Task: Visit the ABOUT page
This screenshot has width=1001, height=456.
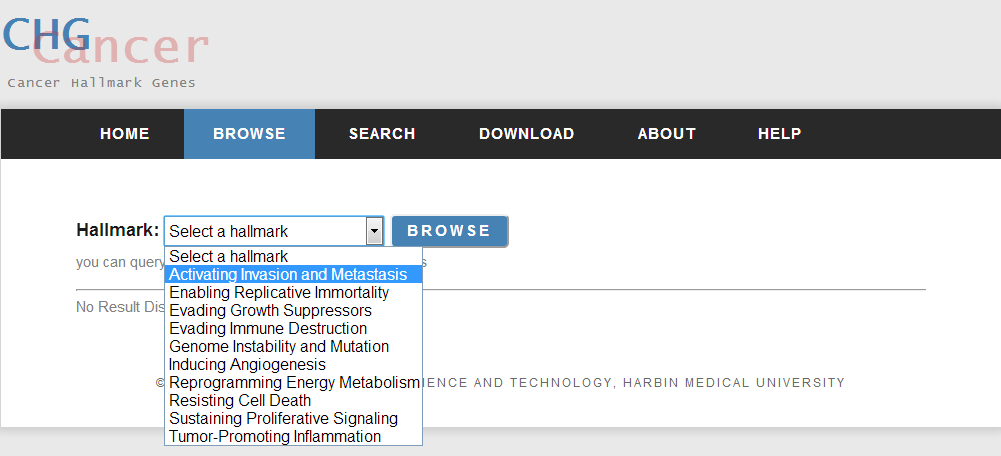Action: [666, 134]
